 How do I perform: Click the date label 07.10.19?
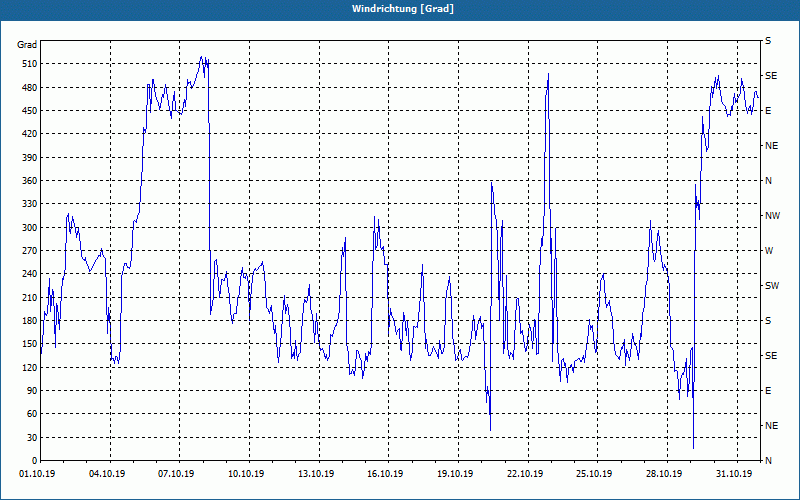coord(176,474)
